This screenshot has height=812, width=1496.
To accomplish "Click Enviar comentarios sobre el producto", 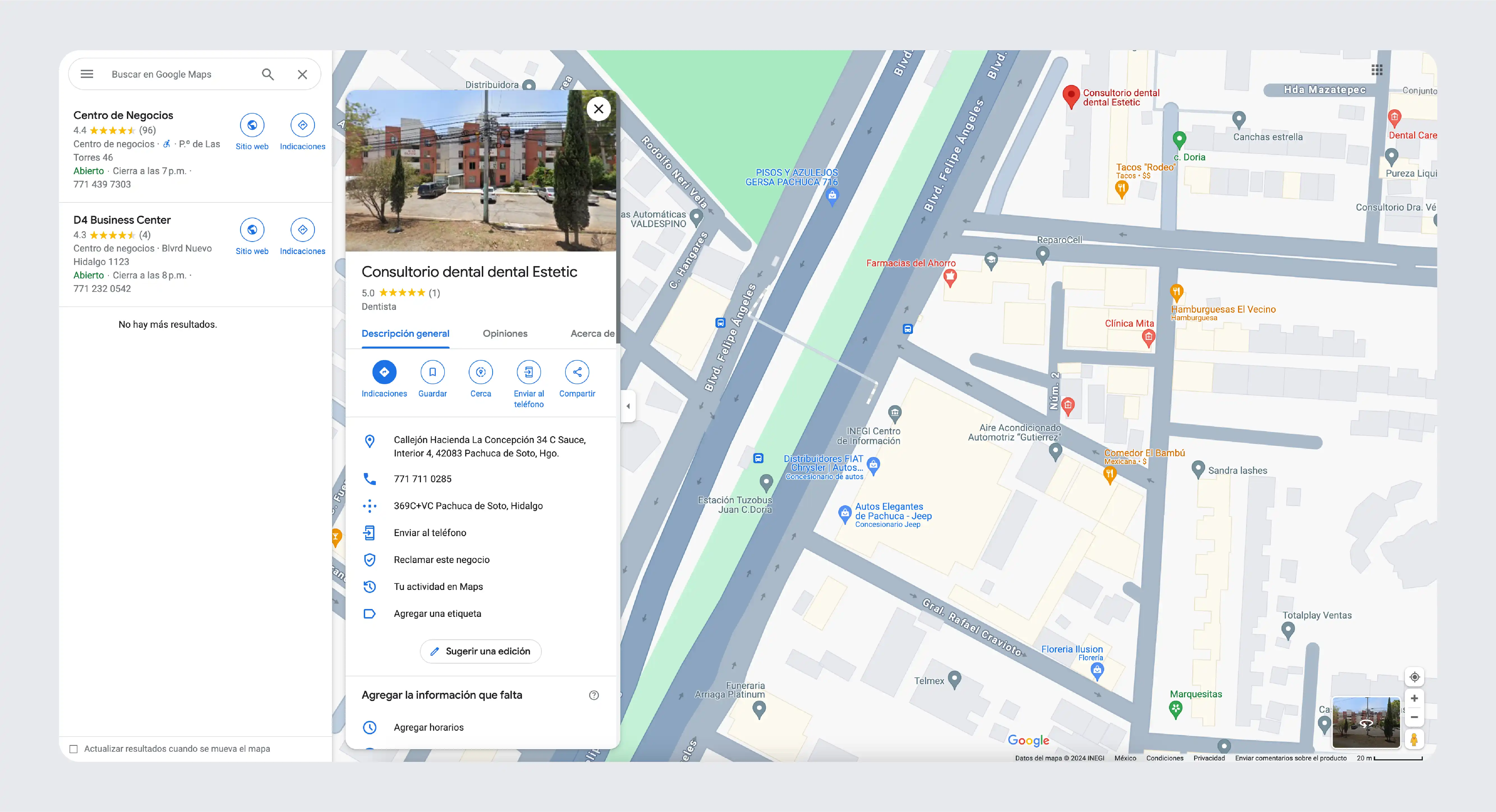I will coord(1290,758).
